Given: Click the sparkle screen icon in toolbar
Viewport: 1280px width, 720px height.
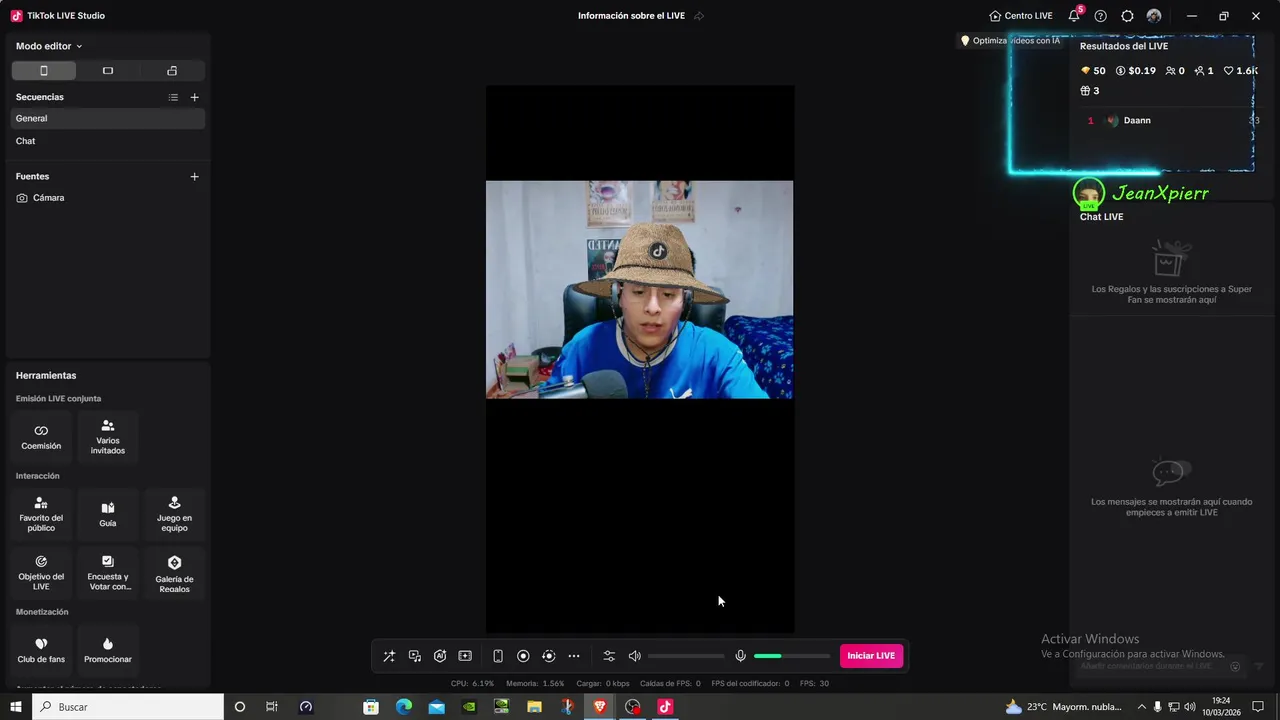Looking at the screenshot, I should (465, 656).
